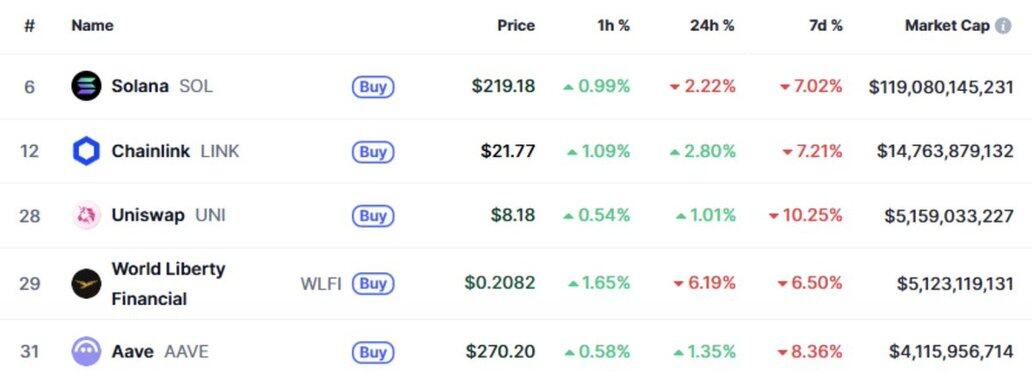
Task: Click Buy button for Aave
Action: (x=373, y=352)
